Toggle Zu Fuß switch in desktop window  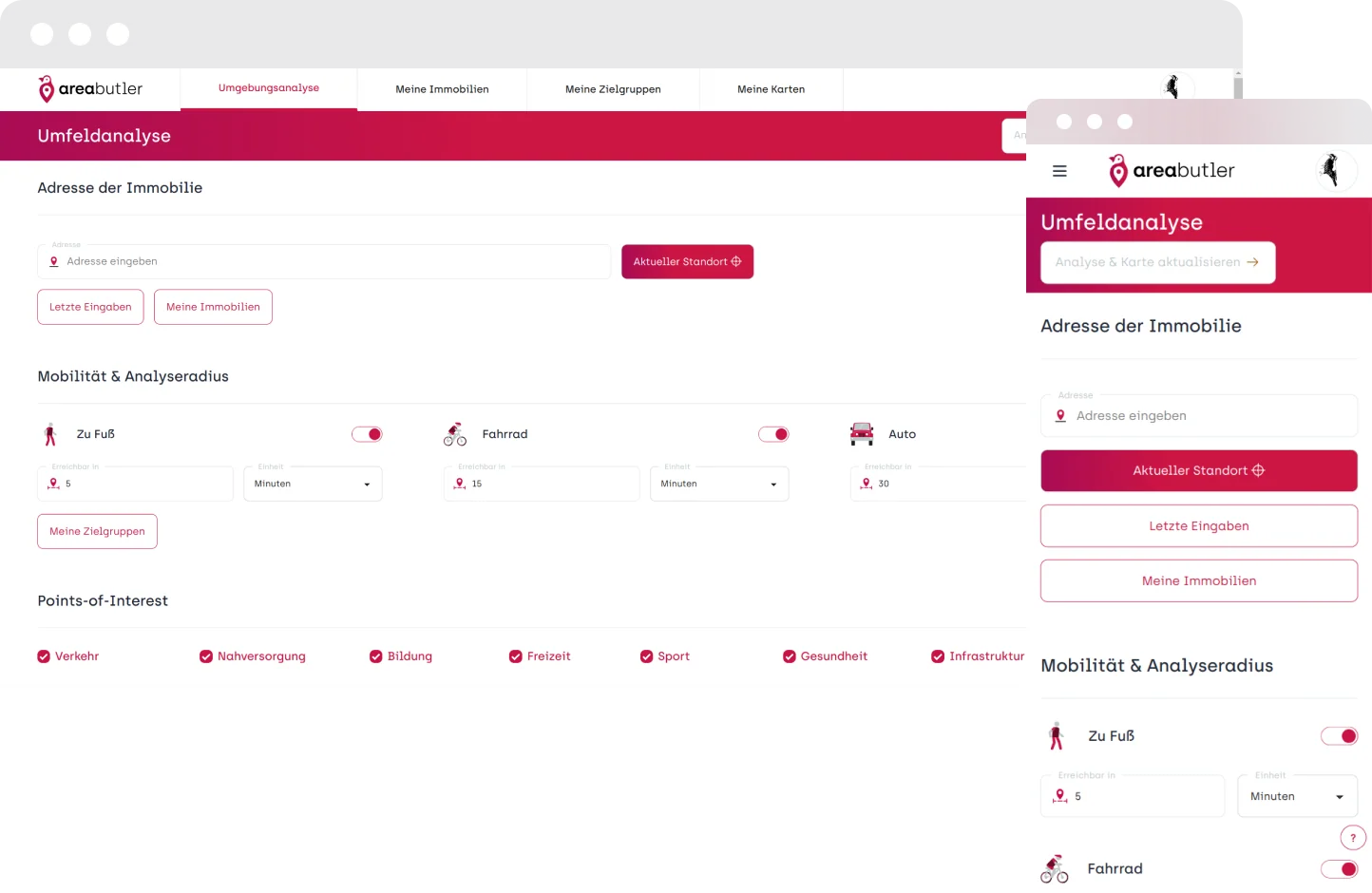[367, 434]
